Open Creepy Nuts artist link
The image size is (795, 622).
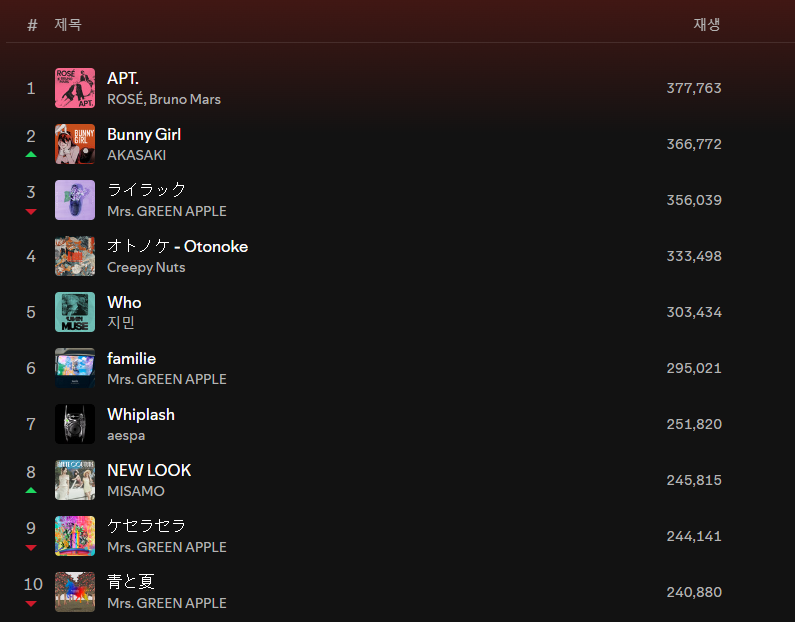(x=146, y=267)
